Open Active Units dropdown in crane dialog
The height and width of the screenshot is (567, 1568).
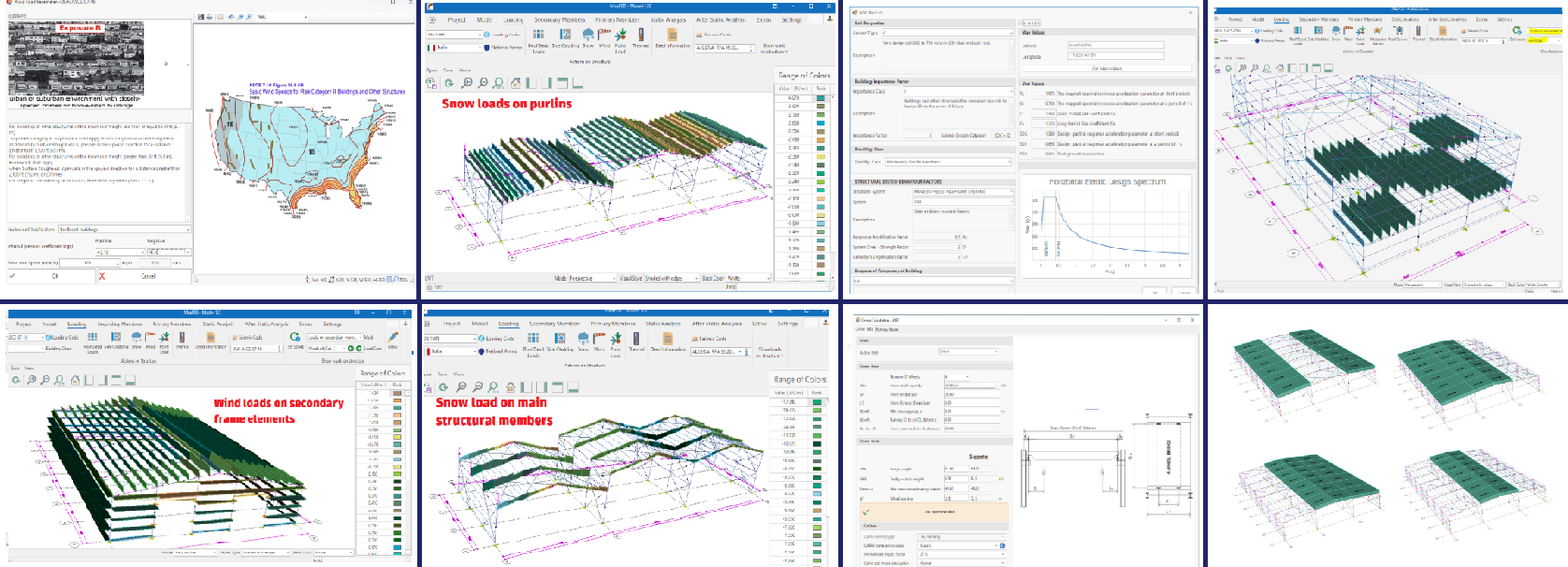(x=968, y=352)
